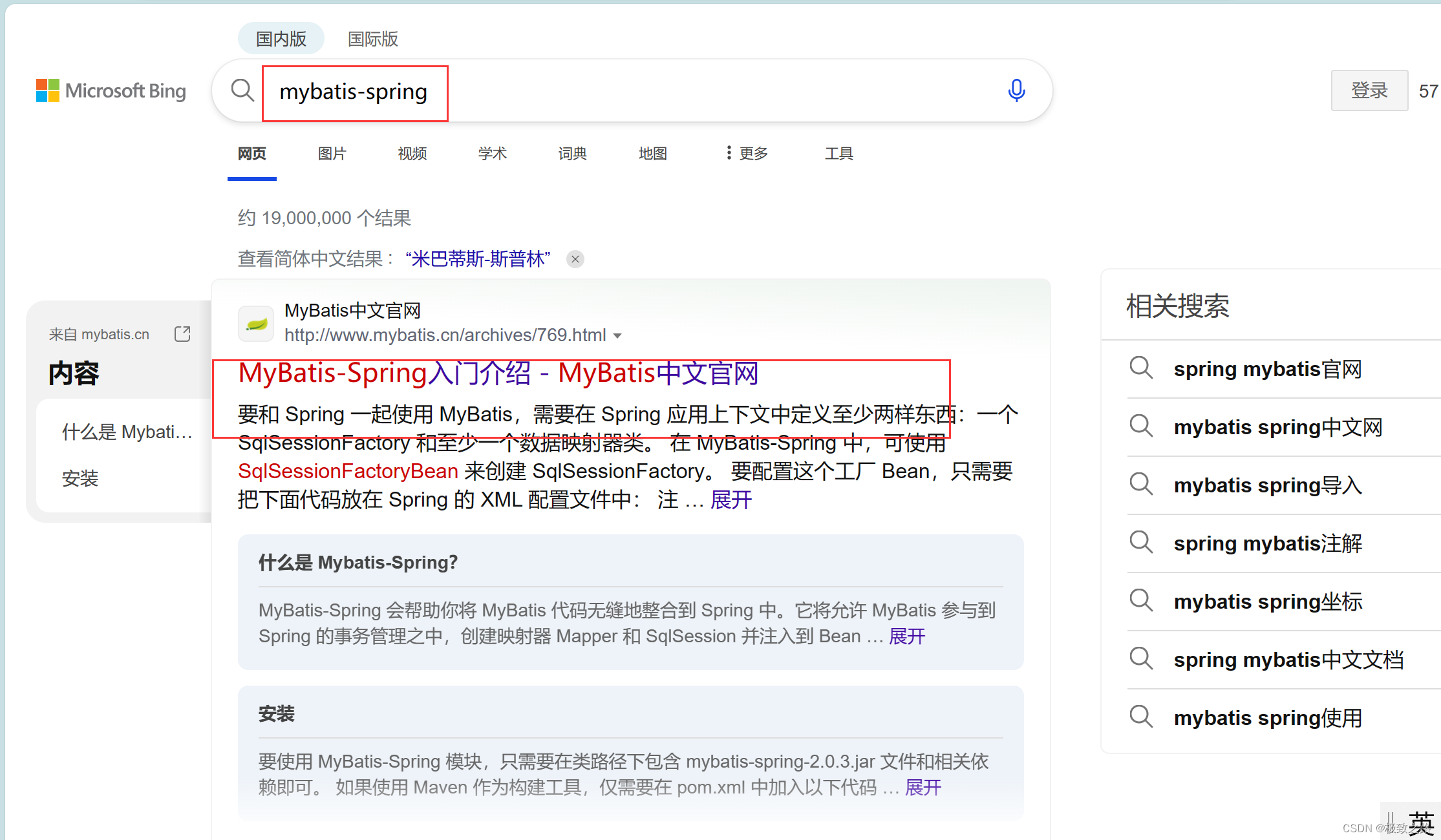
Task: Select the 视频 tab
Action: pyautogui.click(x=412, y=154)
